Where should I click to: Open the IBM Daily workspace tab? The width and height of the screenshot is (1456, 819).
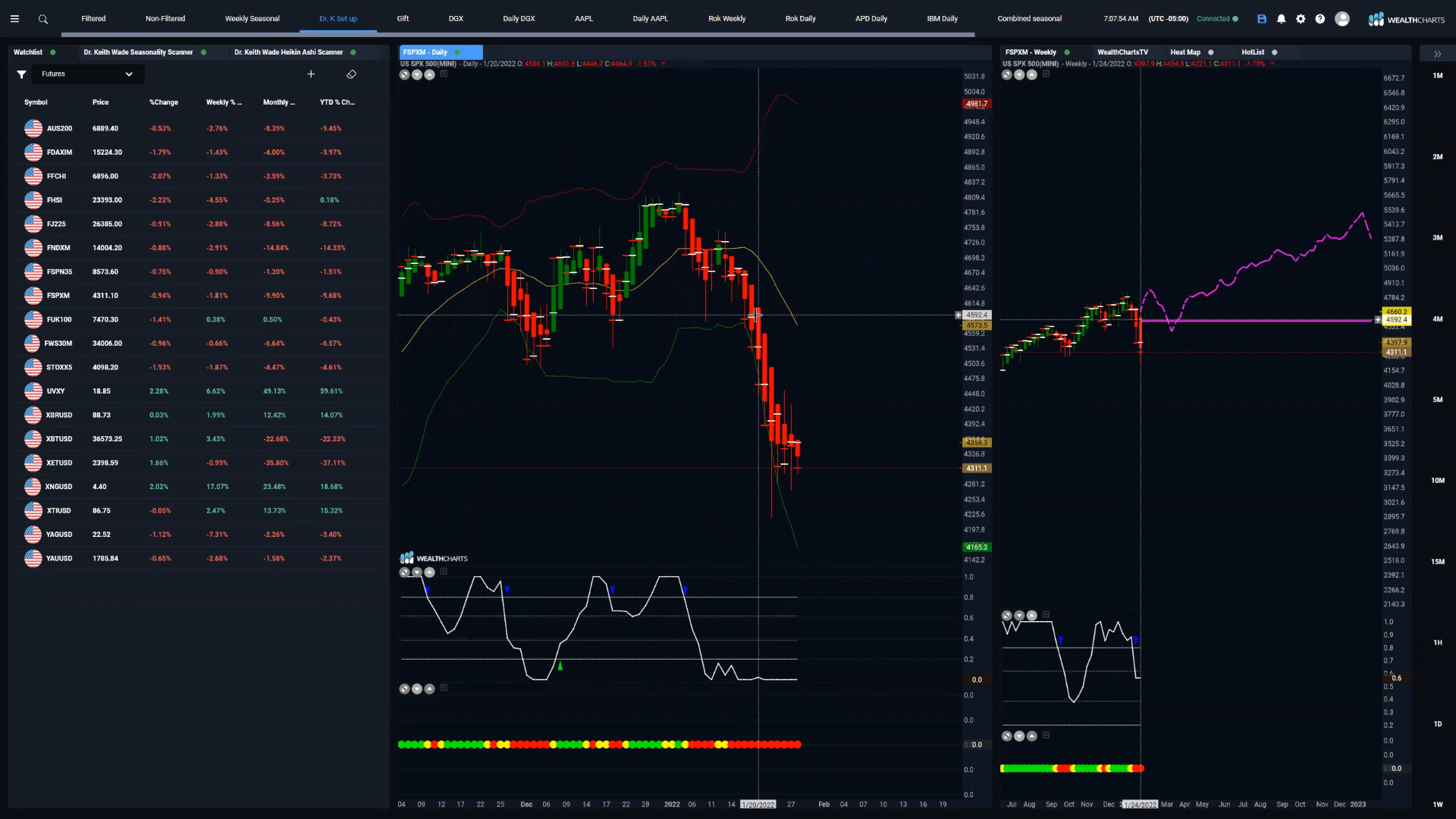943,19
